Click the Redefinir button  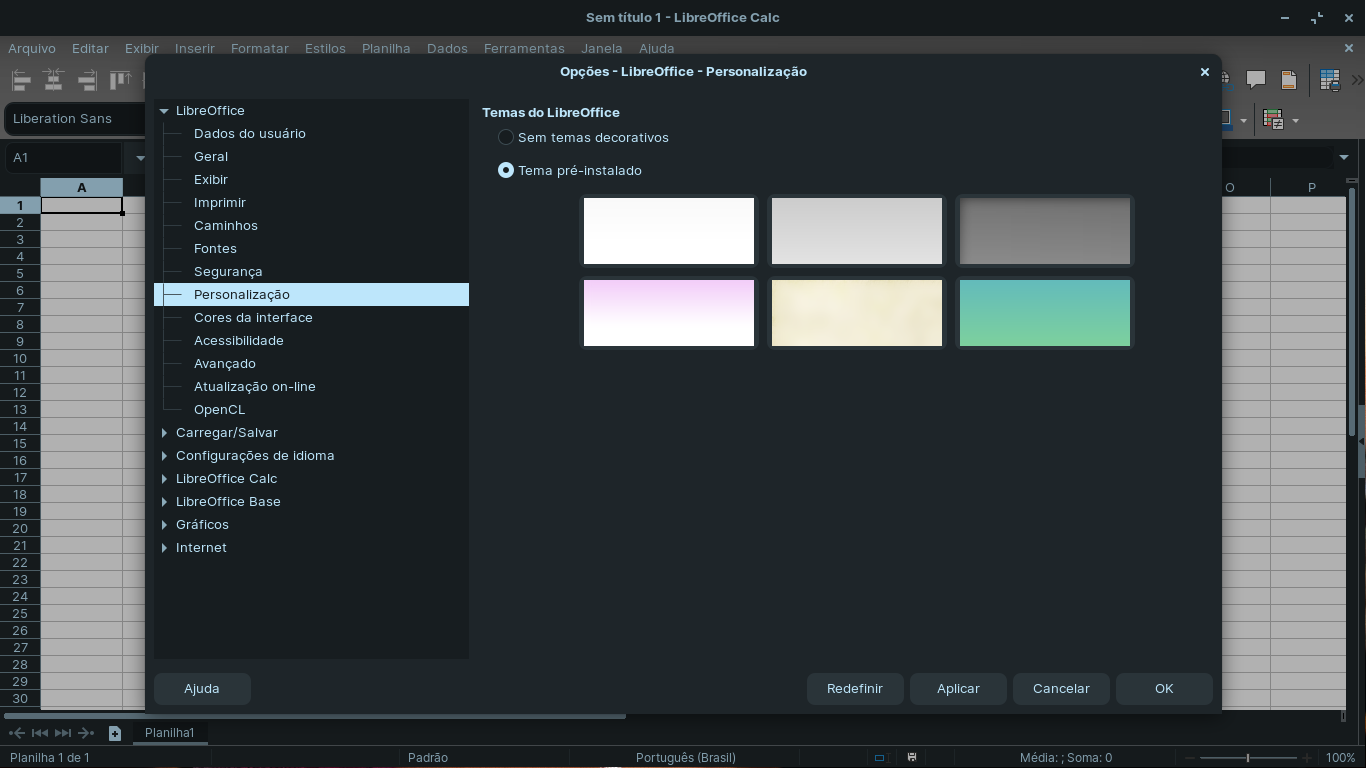pyautogui.click(x=855, y=688)
